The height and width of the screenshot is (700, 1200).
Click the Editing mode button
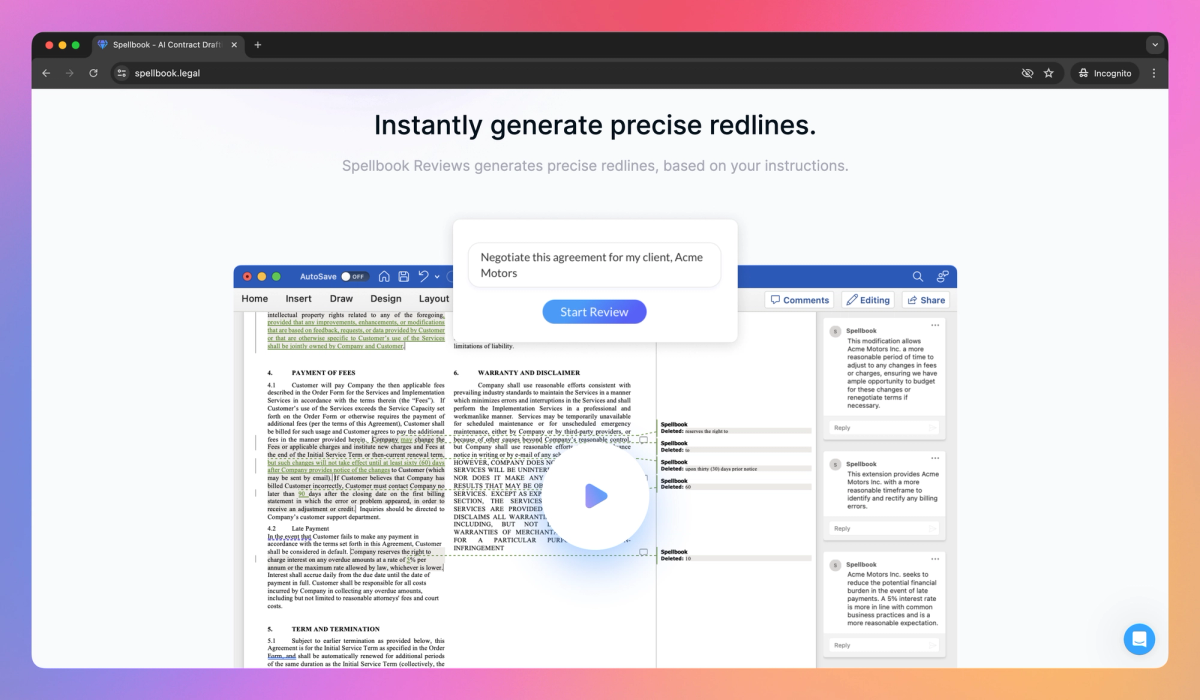click(x=867, y=300)
